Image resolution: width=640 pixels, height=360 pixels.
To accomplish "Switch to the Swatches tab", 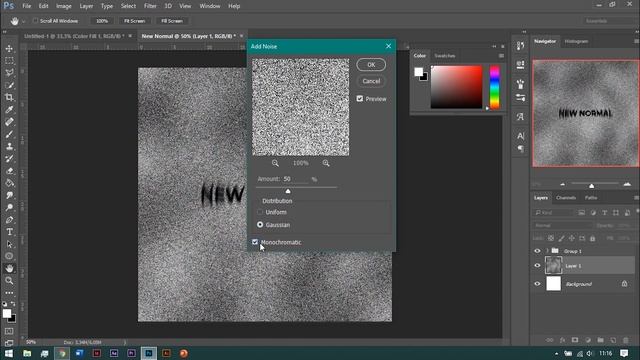I will [444, 56].
